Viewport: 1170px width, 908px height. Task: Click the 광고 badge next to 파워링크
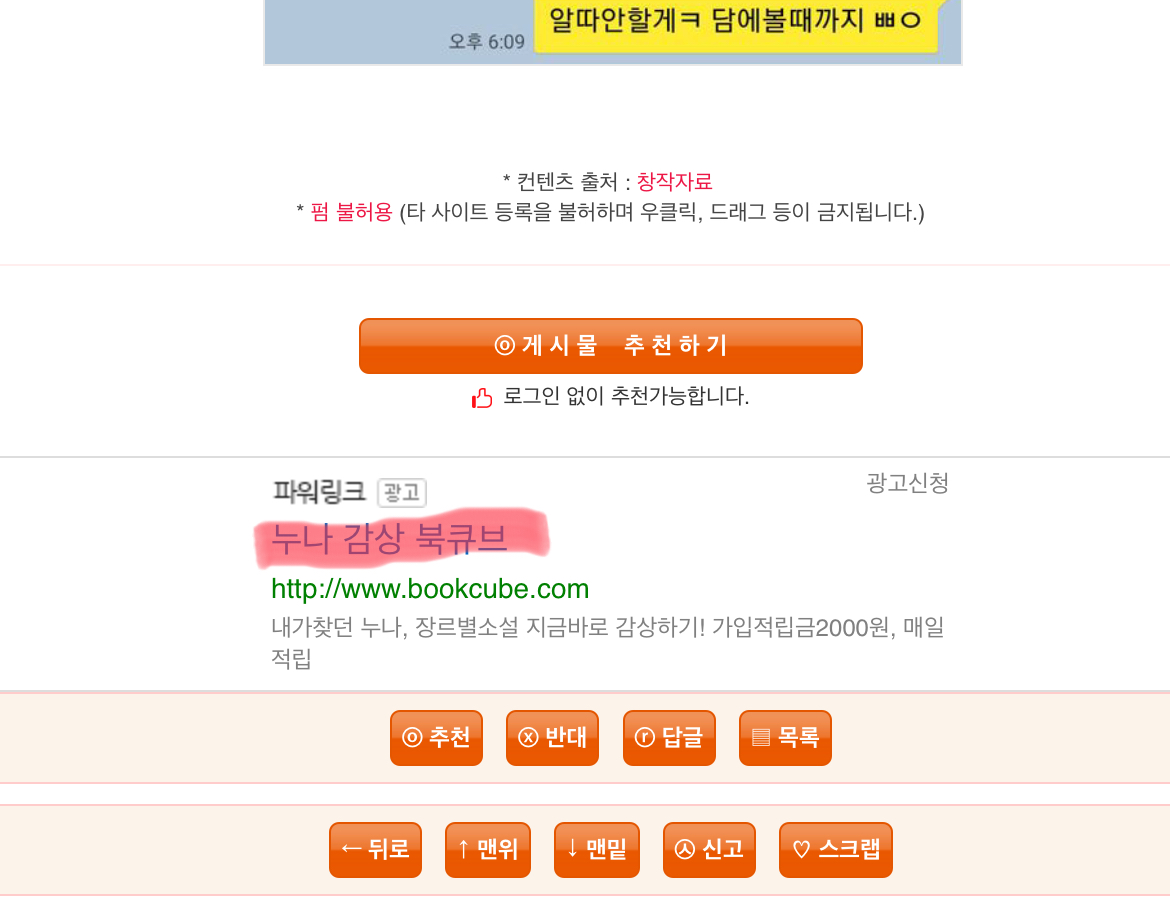point(402,492)
